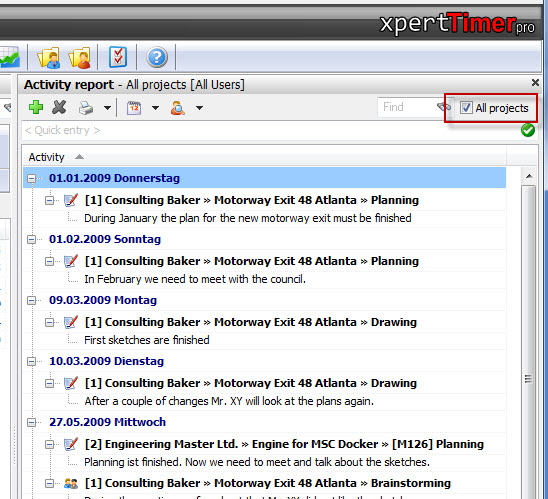Open user filter dropdown arrow
Screen dimensions: 548x499
point(200,108)
